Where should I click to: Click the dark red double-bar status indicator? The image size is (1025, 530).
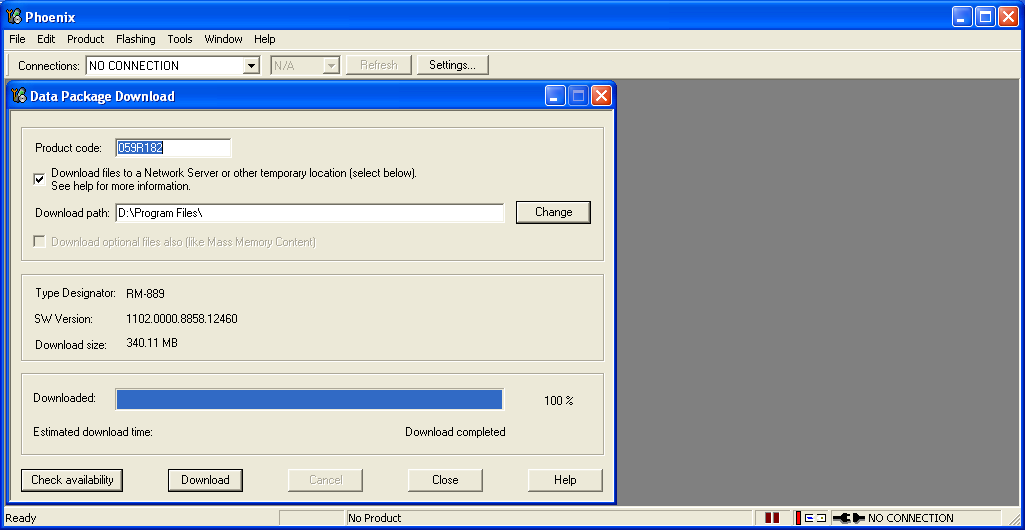772,518
